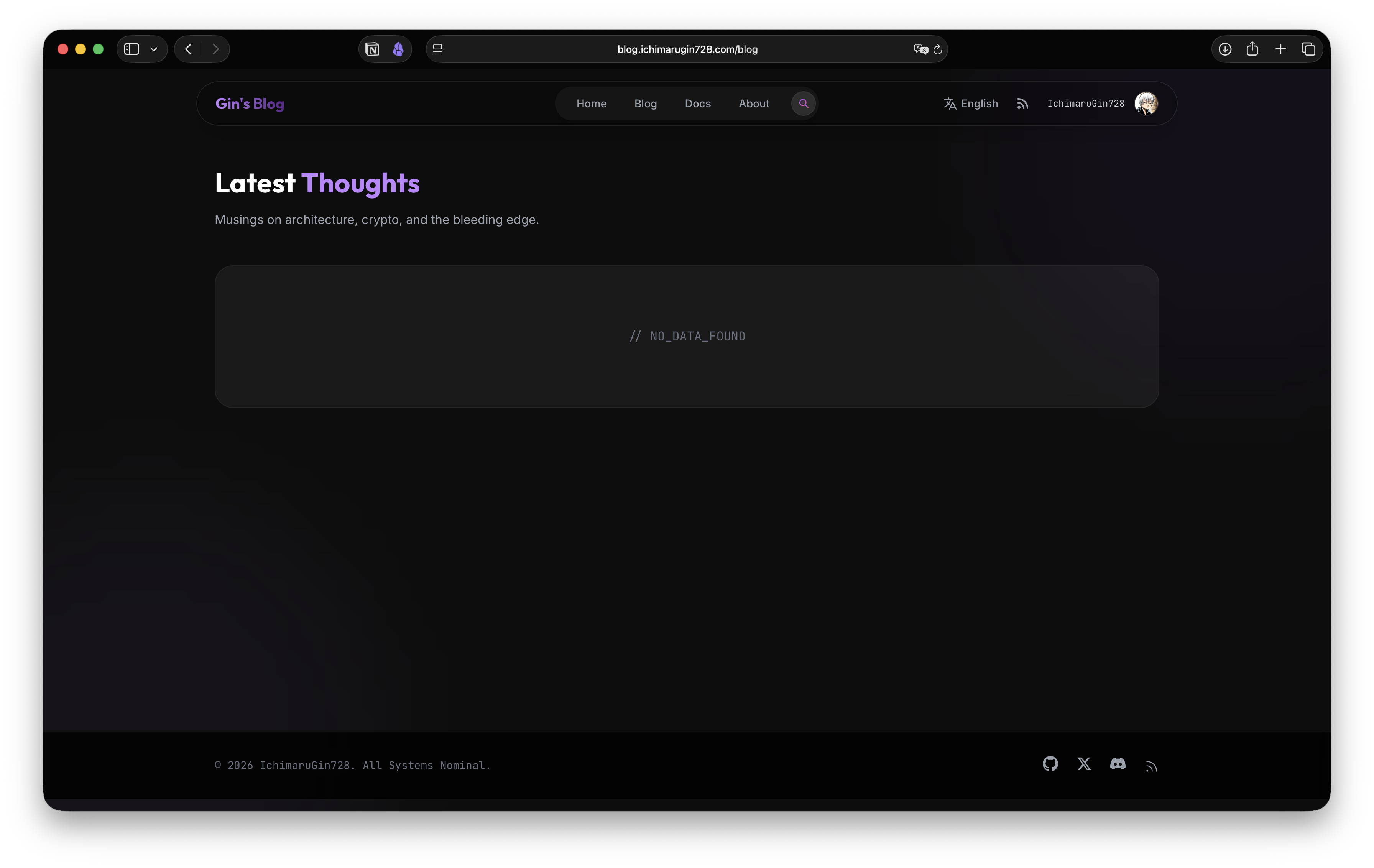Open the English language switcher
The width and height of the screenshot is (1374, 868).
coord(971,103)
